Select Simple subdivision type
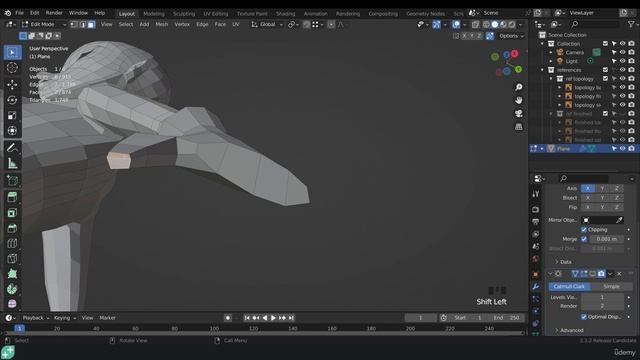This screenshot has height=360, width=640. pyautogui.click(x=611, y=287)
